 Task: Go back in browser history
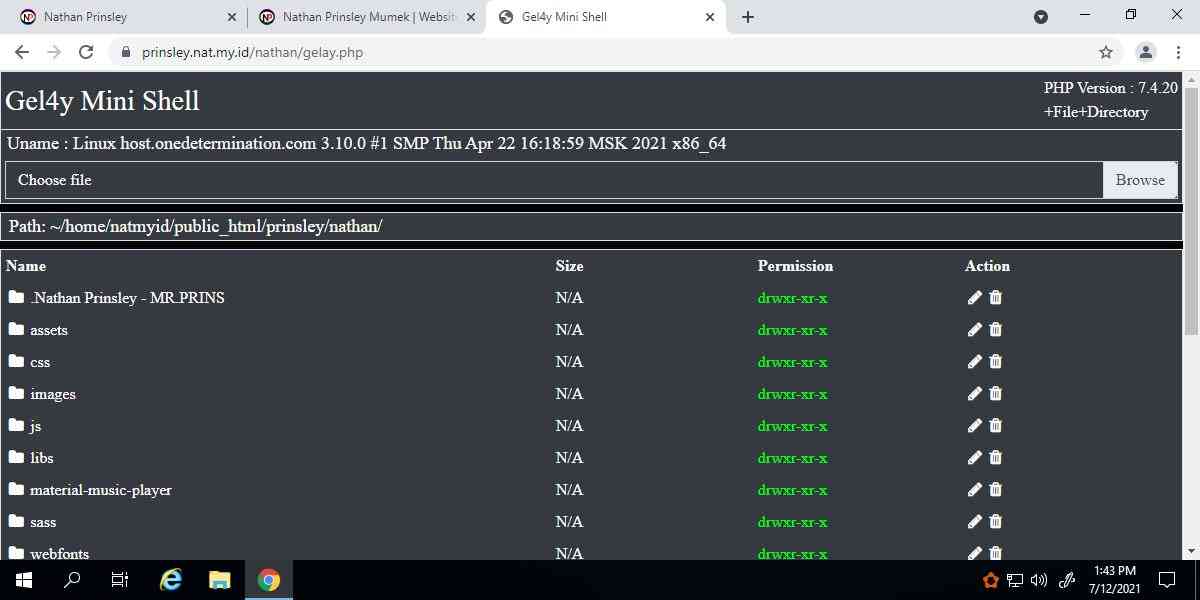[22, 52]
